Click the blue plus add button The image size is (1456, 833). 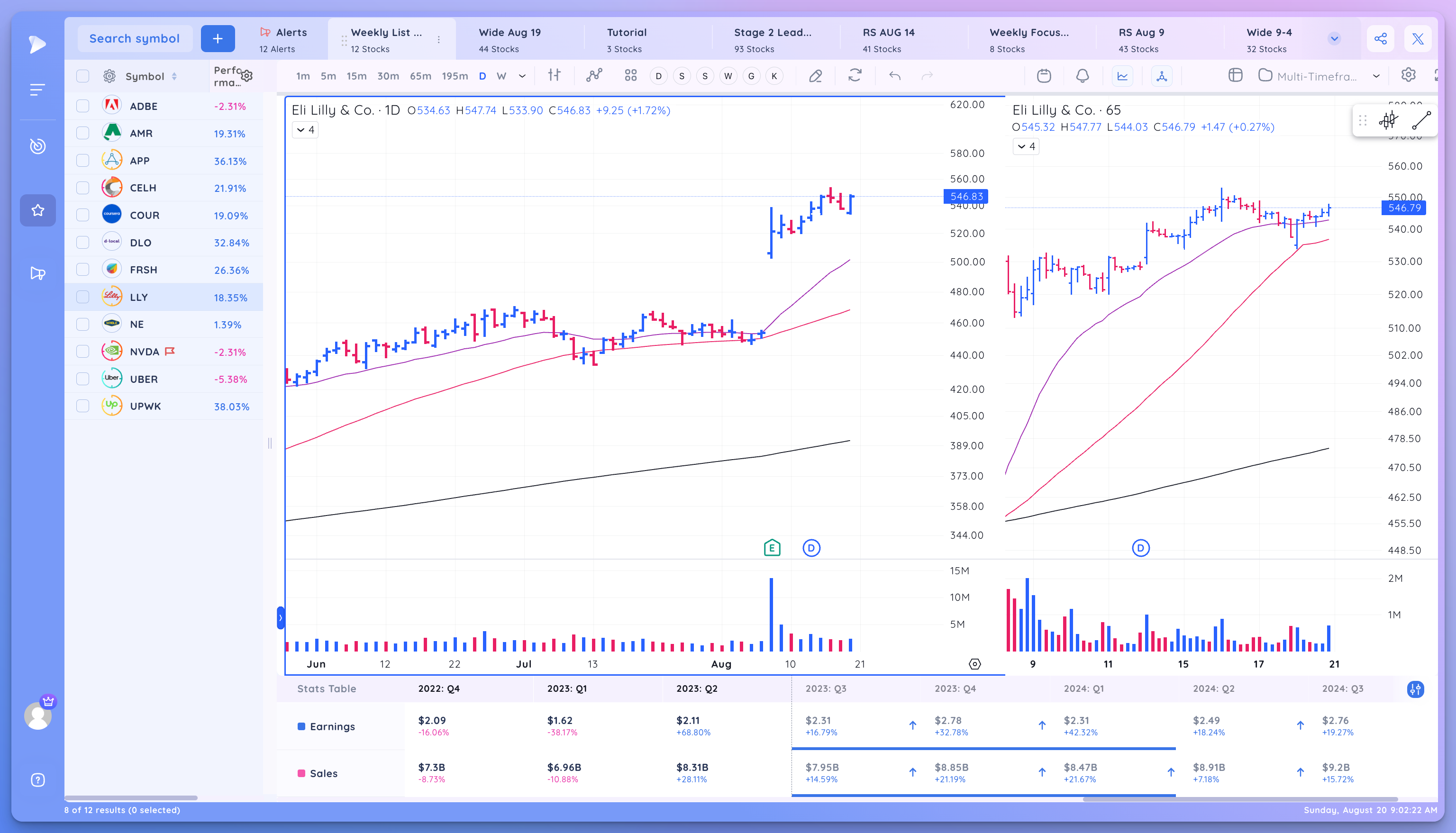click(218, 39)
